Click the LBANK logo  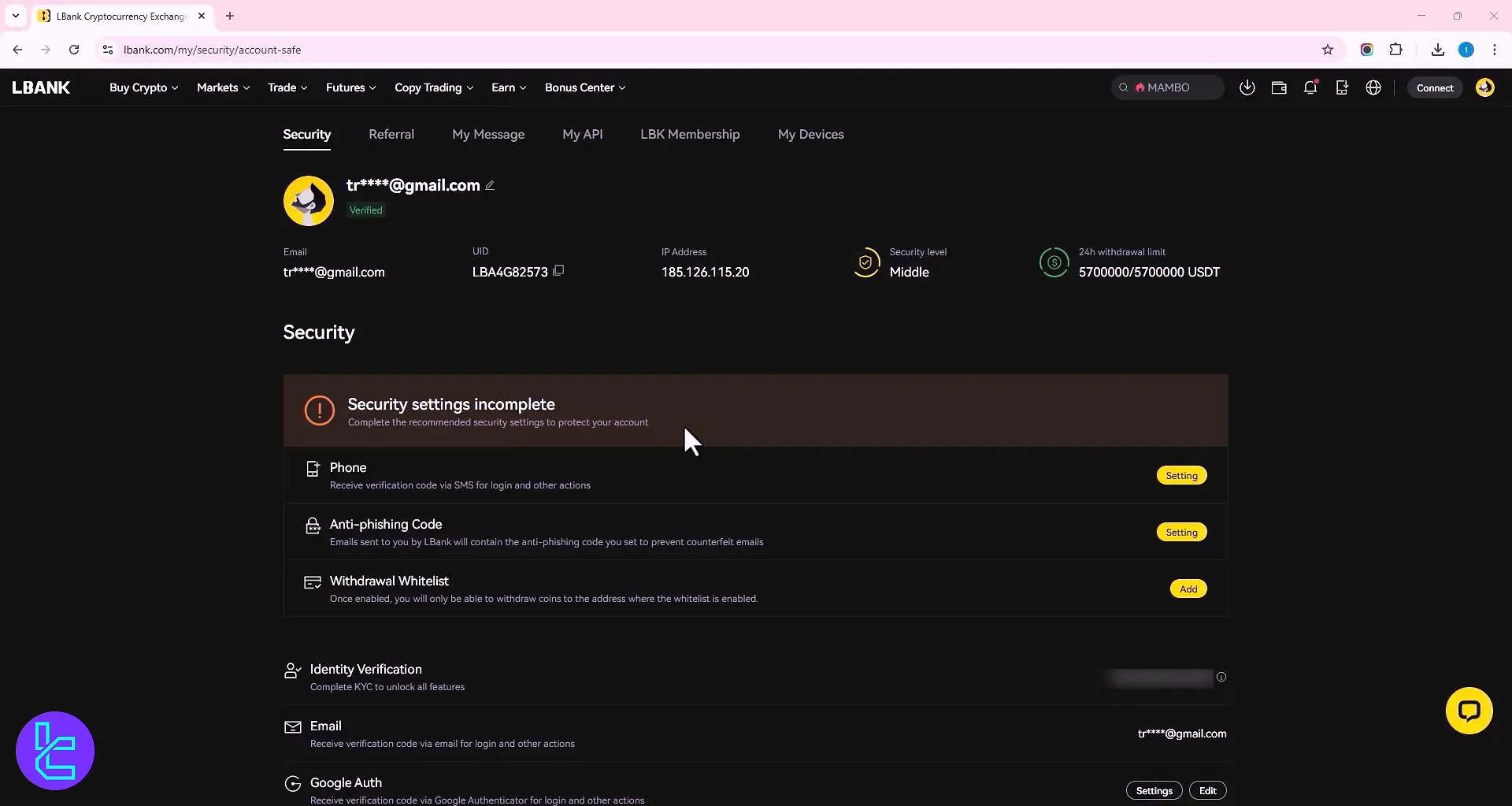41,87
